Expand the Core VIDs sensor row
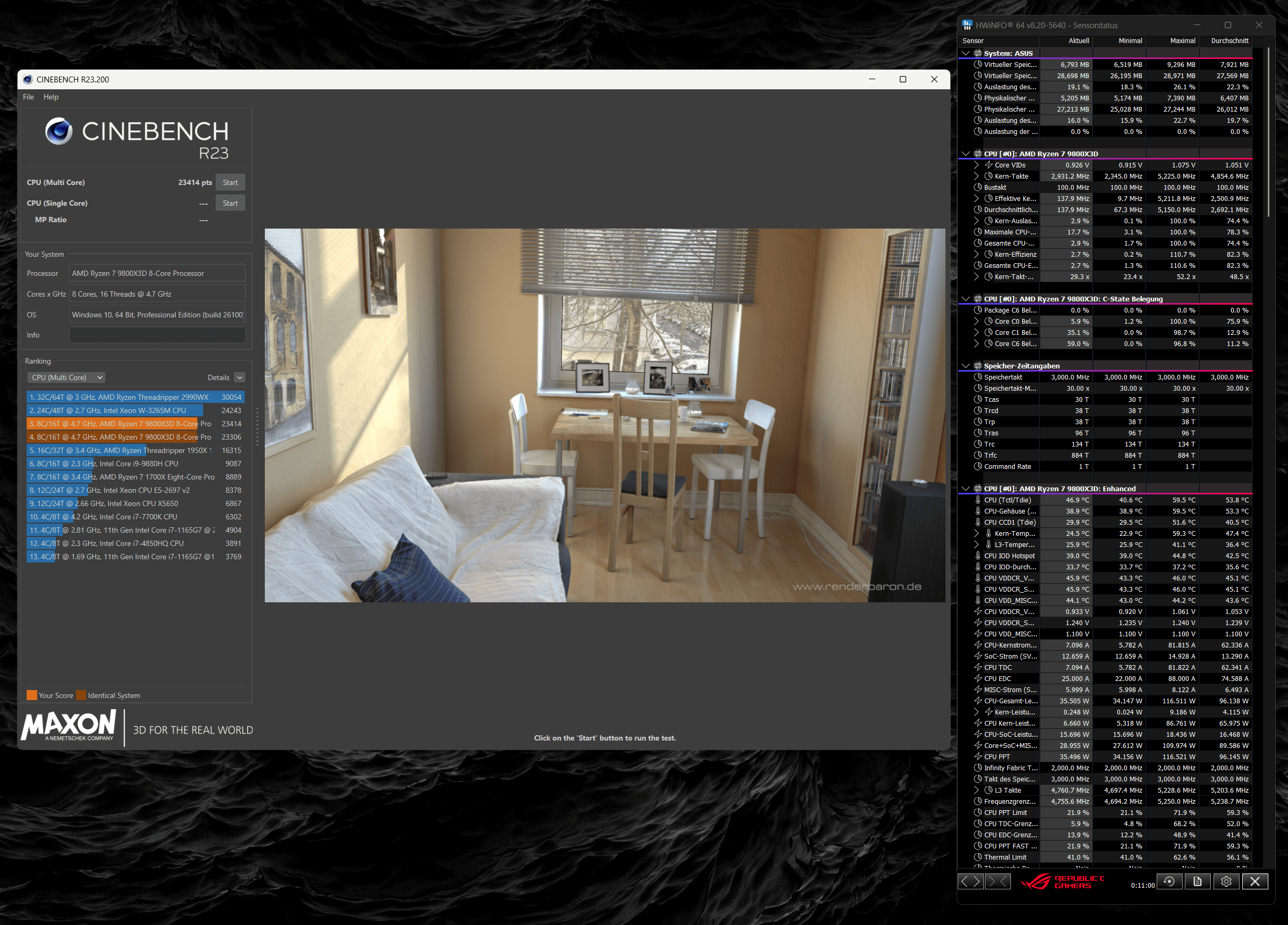This screenshot has width=1288, height=925. (x=976, y=165)
